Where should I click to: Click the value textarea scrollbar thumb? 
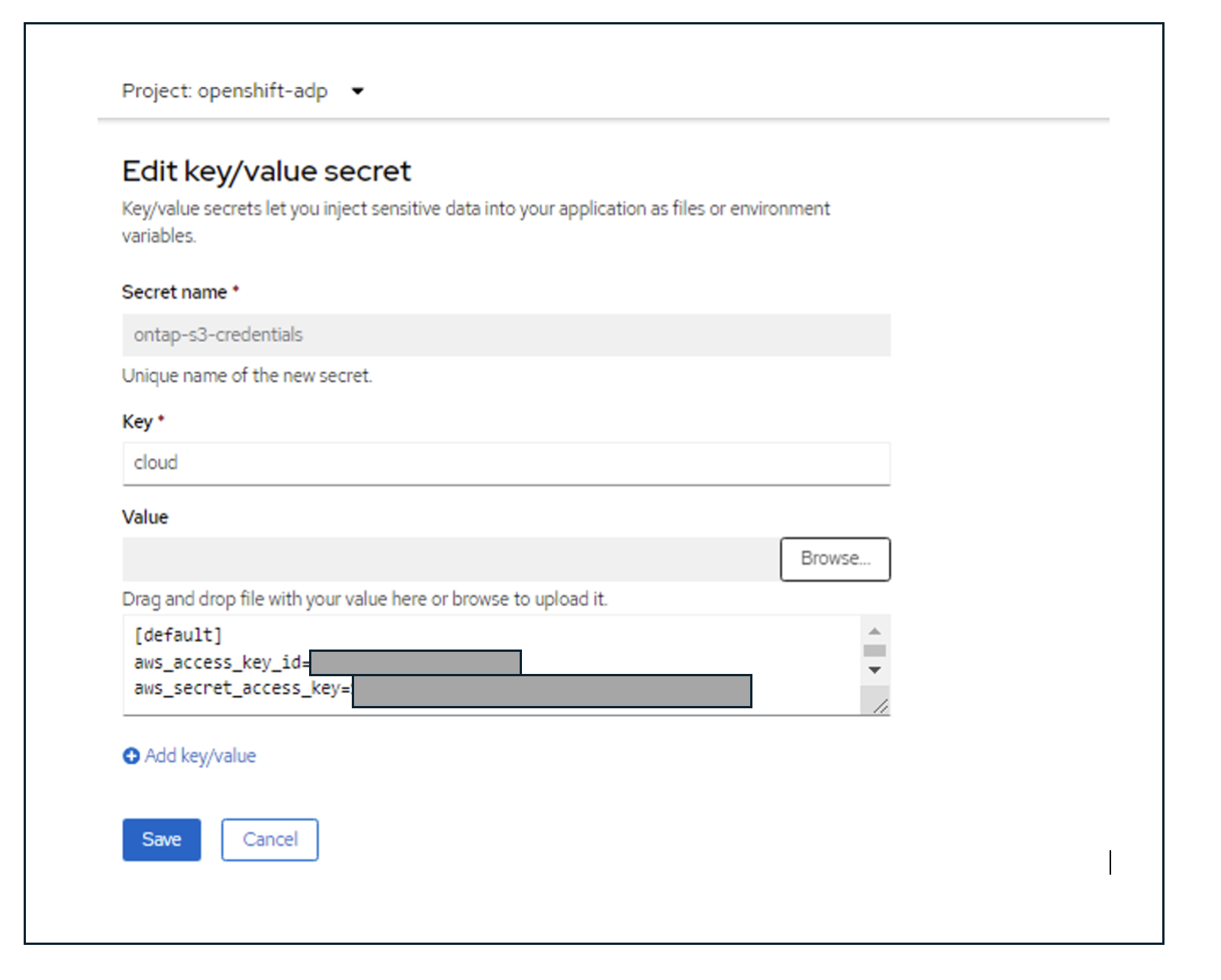click(x=875, y=651)
